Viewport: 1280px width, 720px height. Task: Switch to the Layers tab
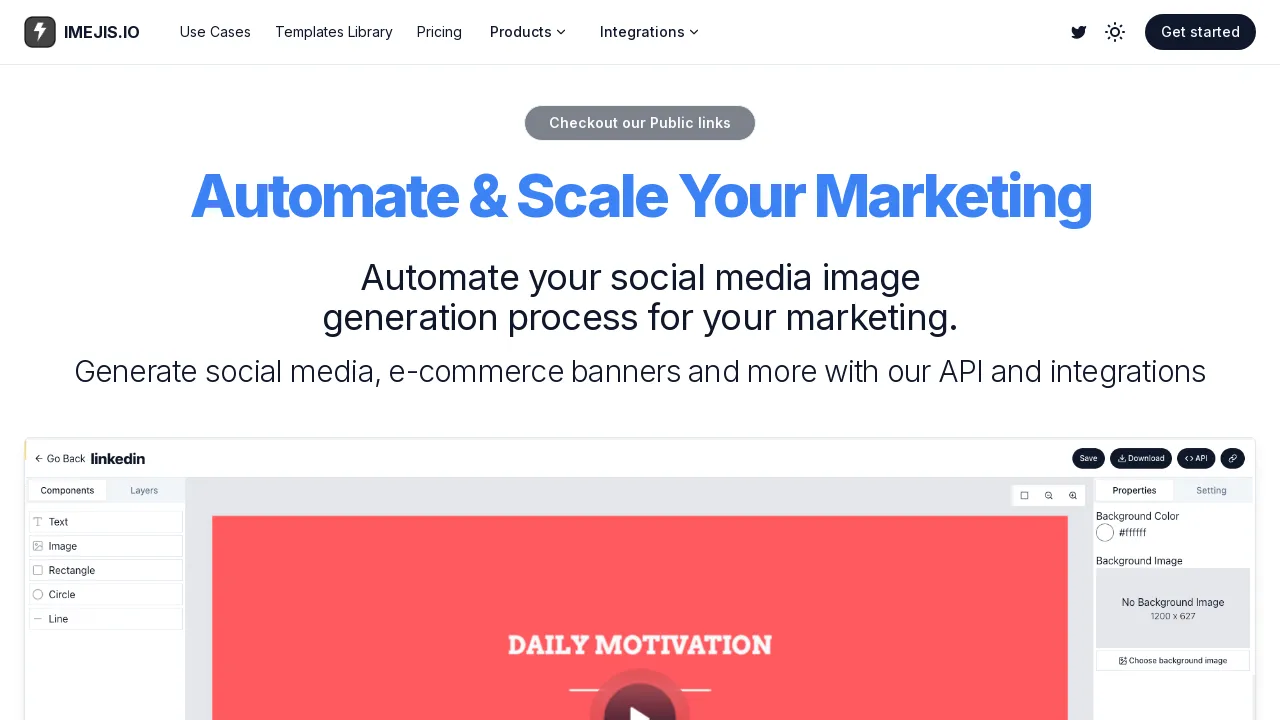(143, 490)
